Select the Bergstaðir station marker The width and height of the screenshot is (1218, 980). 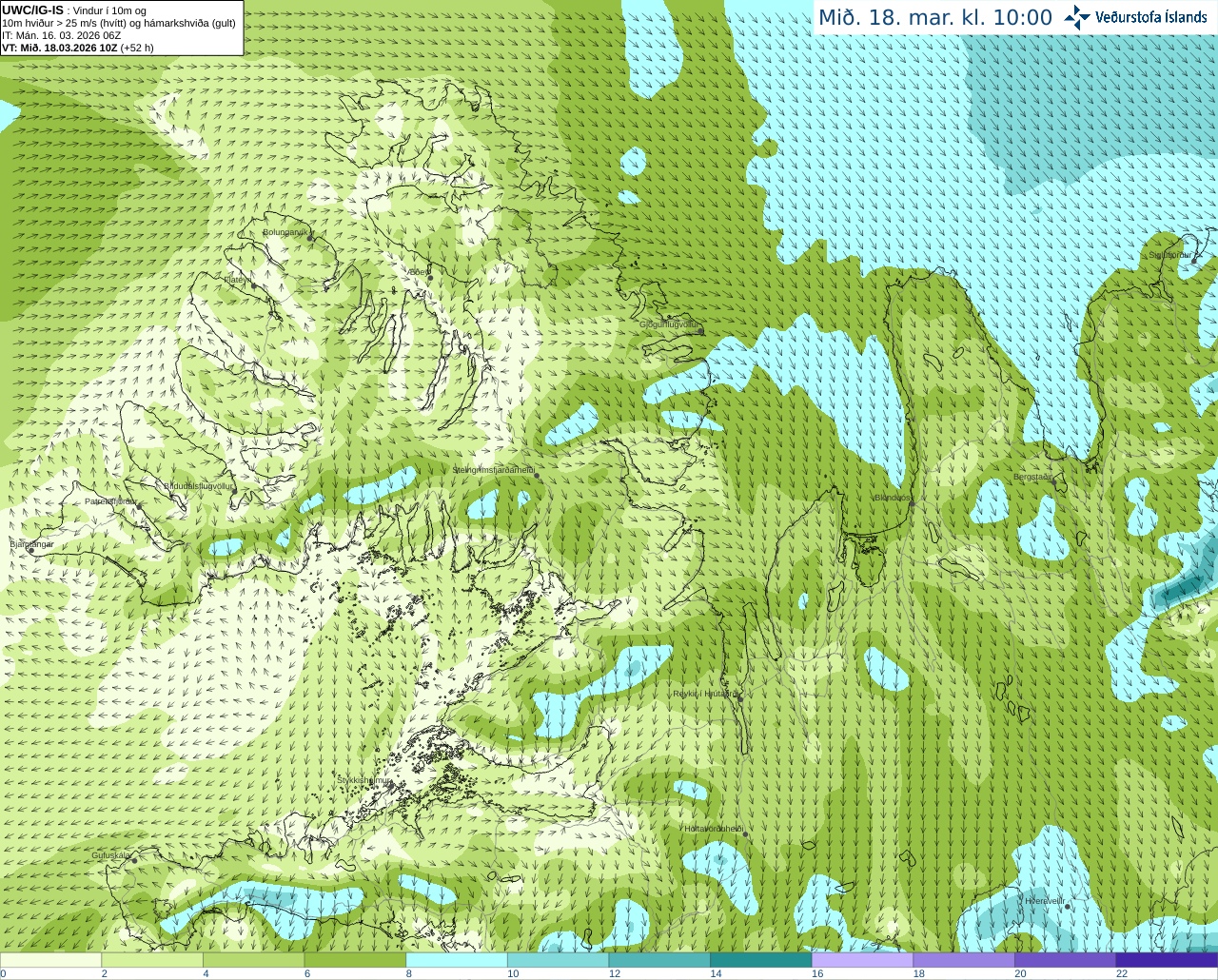[x=1052, y=481]
